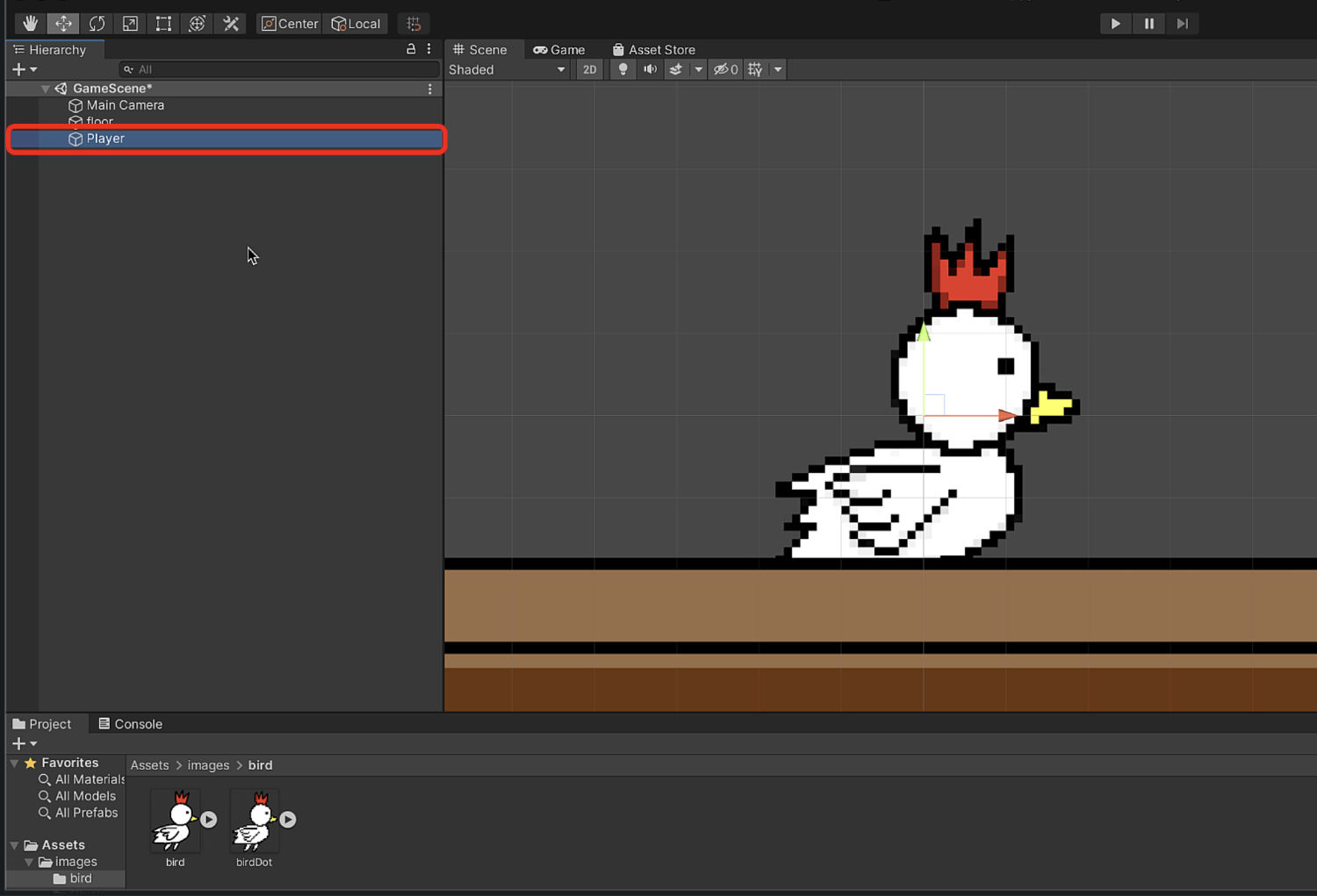Collapse the Favorites section
The image size is (1317, 896).
[14, 763]
